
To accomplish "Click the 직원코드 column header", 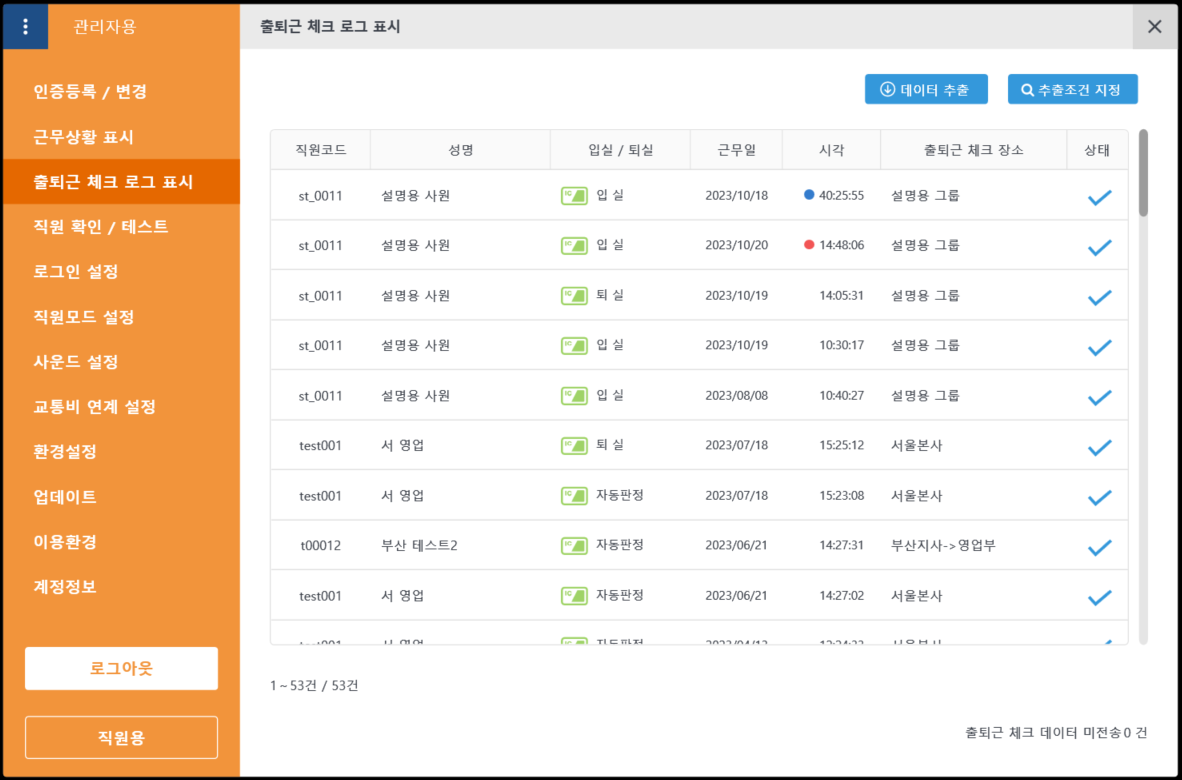I will point(320,150).
